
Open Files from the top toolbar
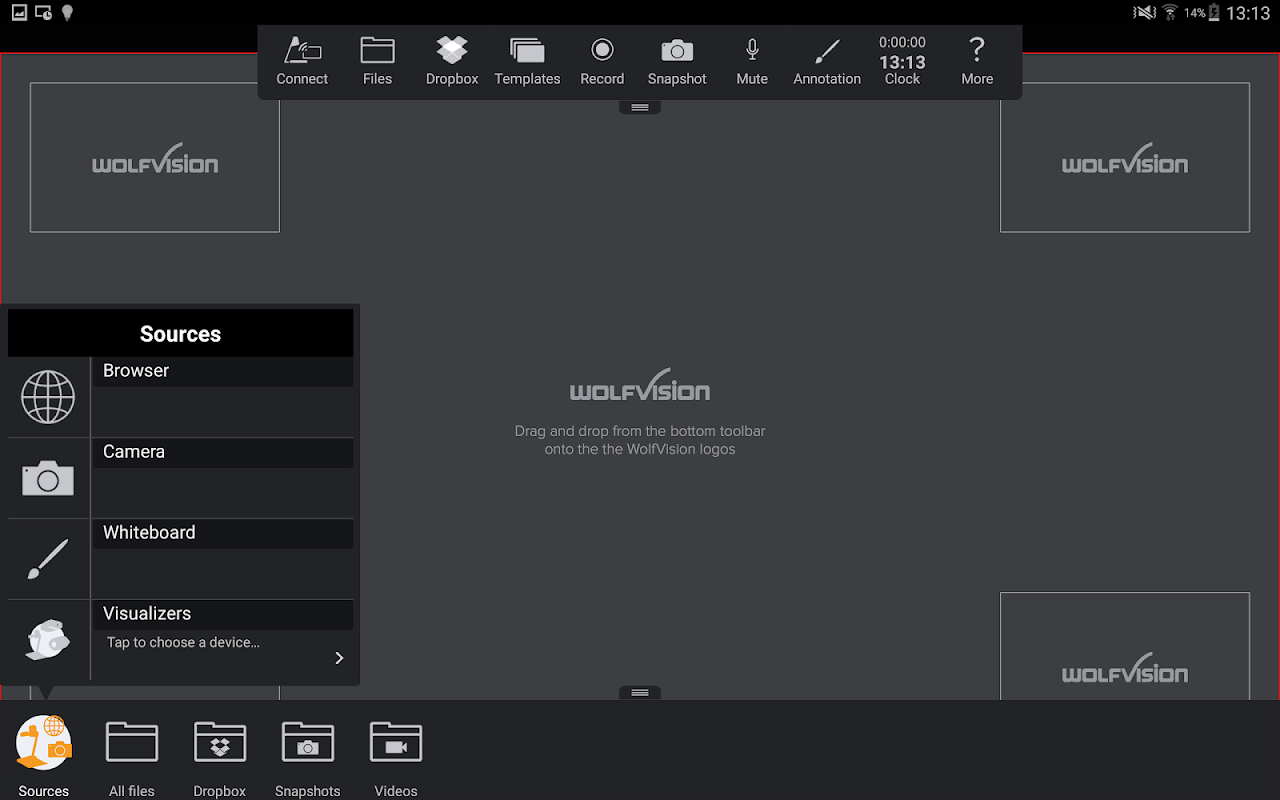click(x=377, y=62)
